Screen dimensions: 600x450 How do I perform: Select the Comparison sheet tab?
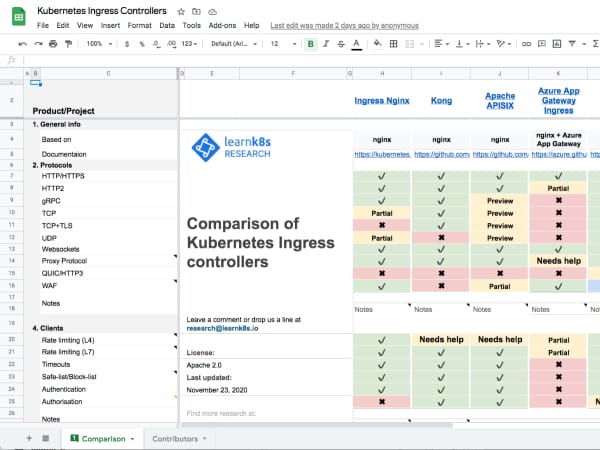click(x=102, y=439)
